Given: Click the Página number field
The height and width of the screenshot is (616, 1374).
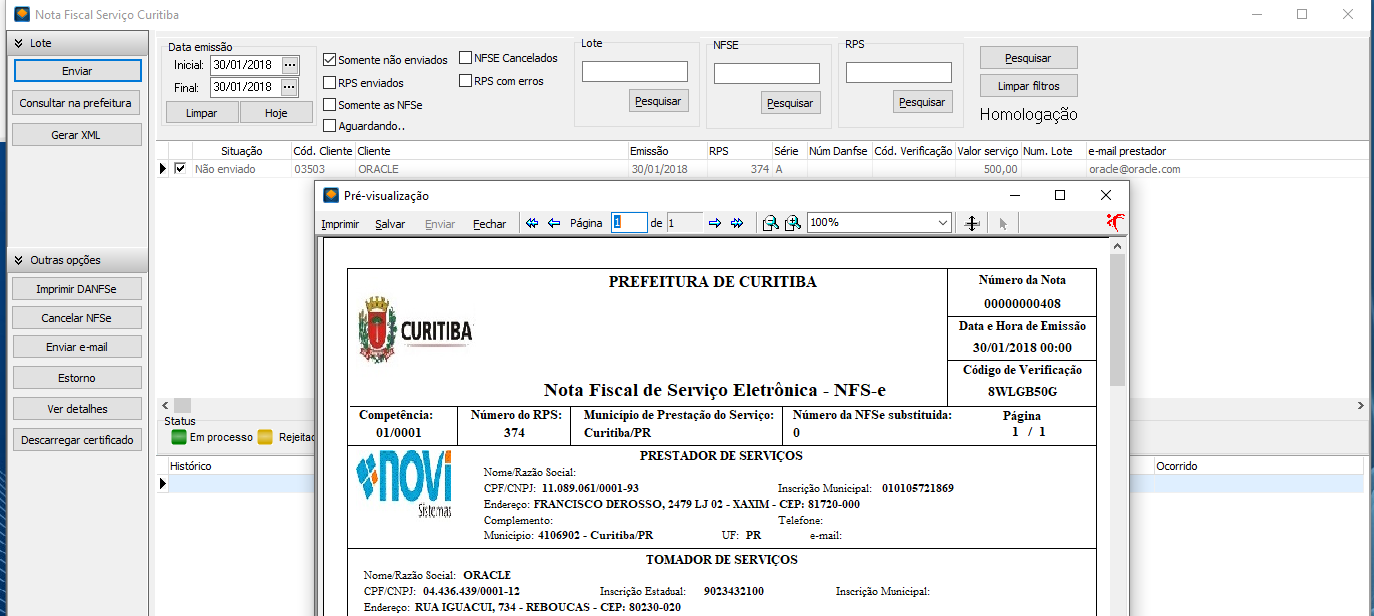Looking at the screenshot, I should (x=629, y=223).
